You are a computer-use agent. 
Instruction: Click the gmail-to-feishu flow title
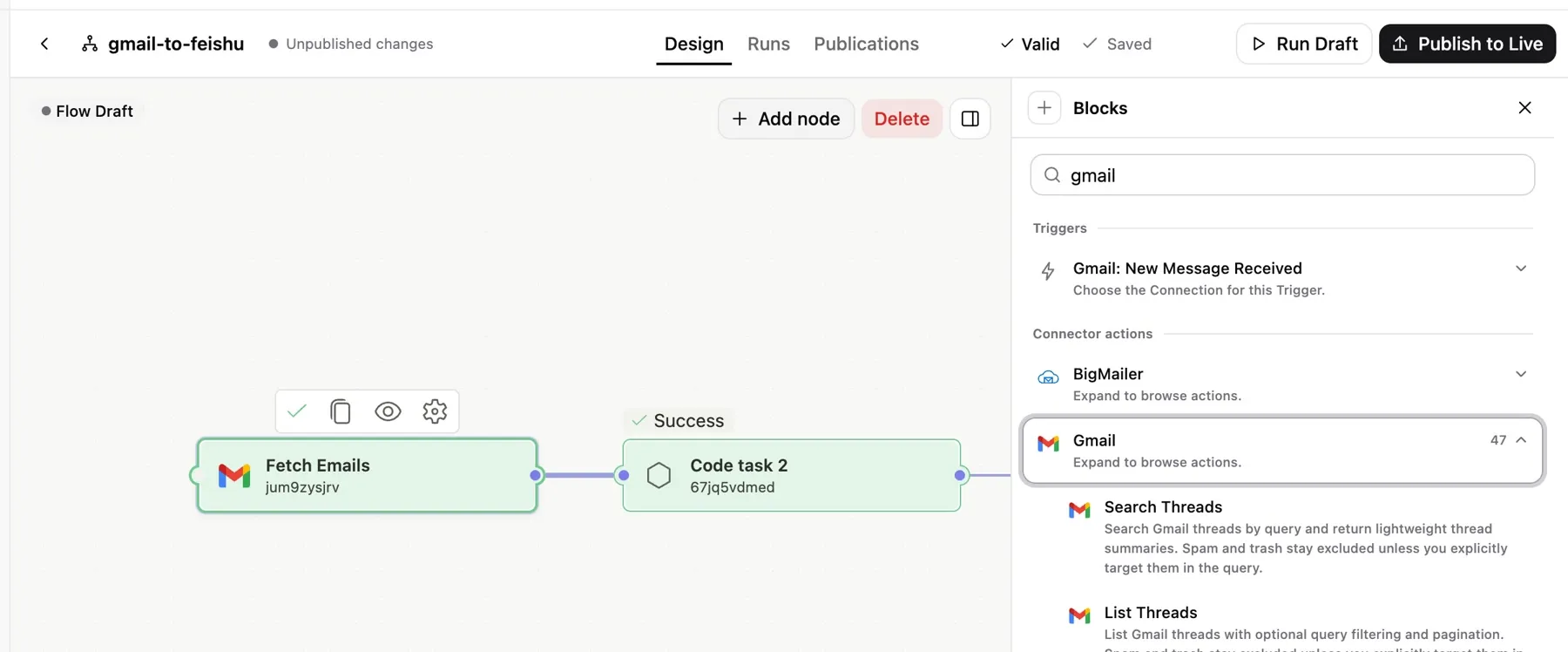tap(176, 44)
